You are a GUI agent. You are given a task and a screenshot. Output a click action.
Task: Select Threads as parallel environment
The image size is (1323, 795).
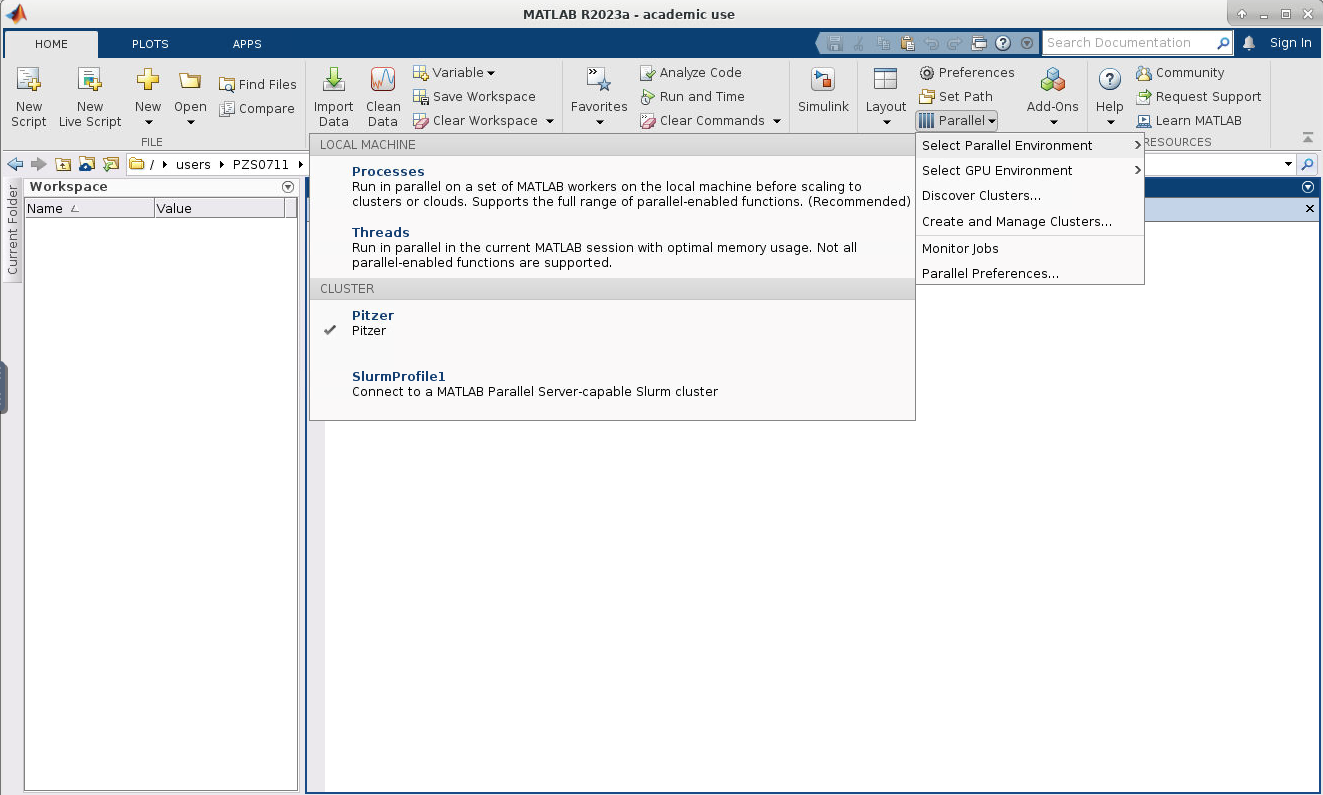click(380, 233)
